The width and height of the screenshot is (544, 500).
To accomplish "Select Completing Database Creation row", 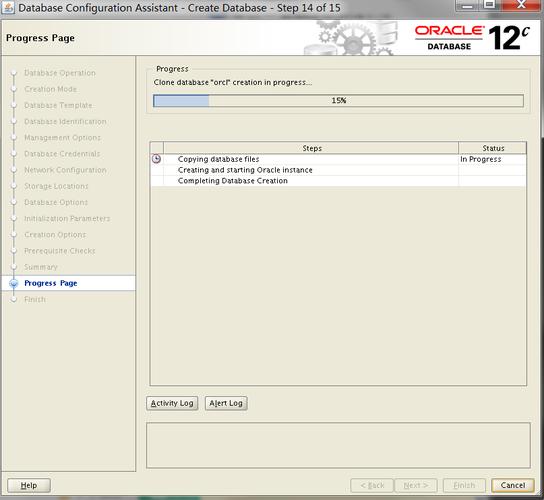I will [x=338, y=181].
